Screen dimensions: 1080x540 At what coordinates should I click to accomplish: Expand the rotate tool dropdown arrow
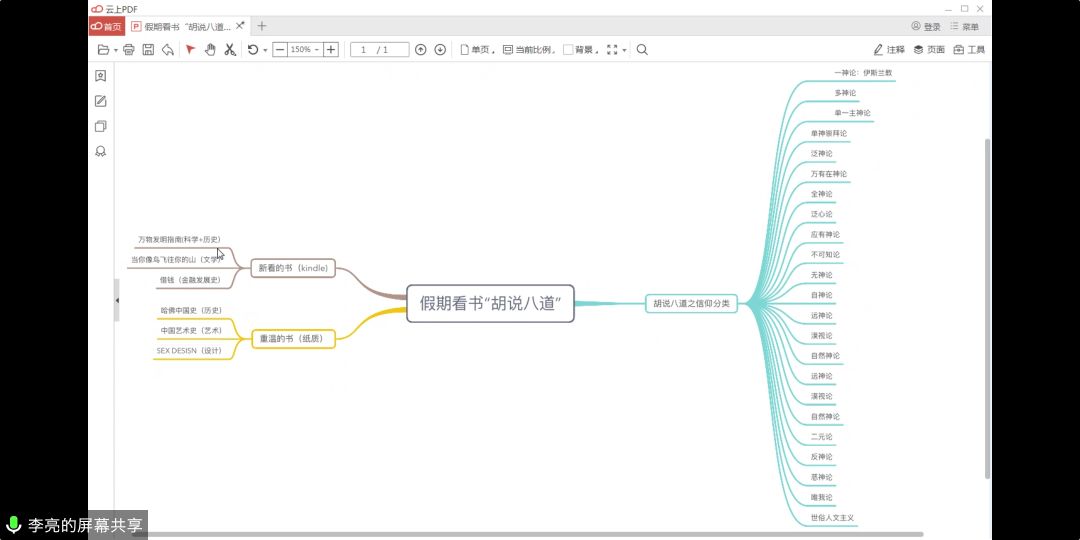point(265,50)
